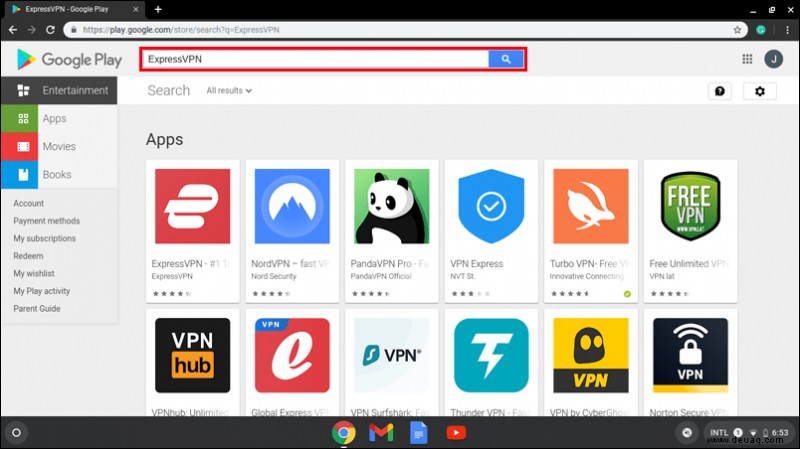This screenshot has height=449, width=800.
Task: Open the Nord Security developer name
Action: point(273,277)
